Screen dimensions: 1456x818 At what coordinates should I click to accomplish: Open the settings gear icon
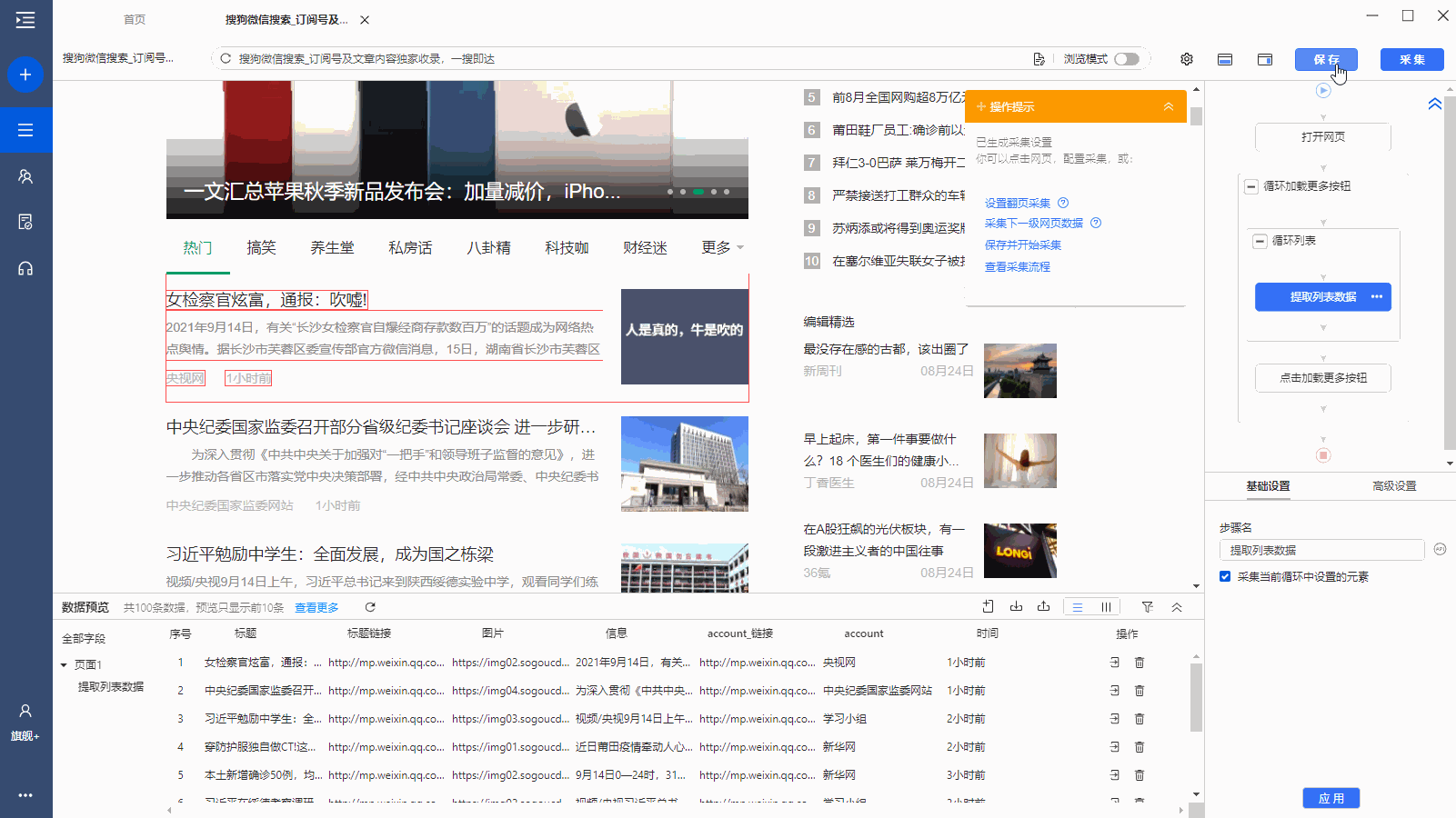click(x=1187, y=59)
